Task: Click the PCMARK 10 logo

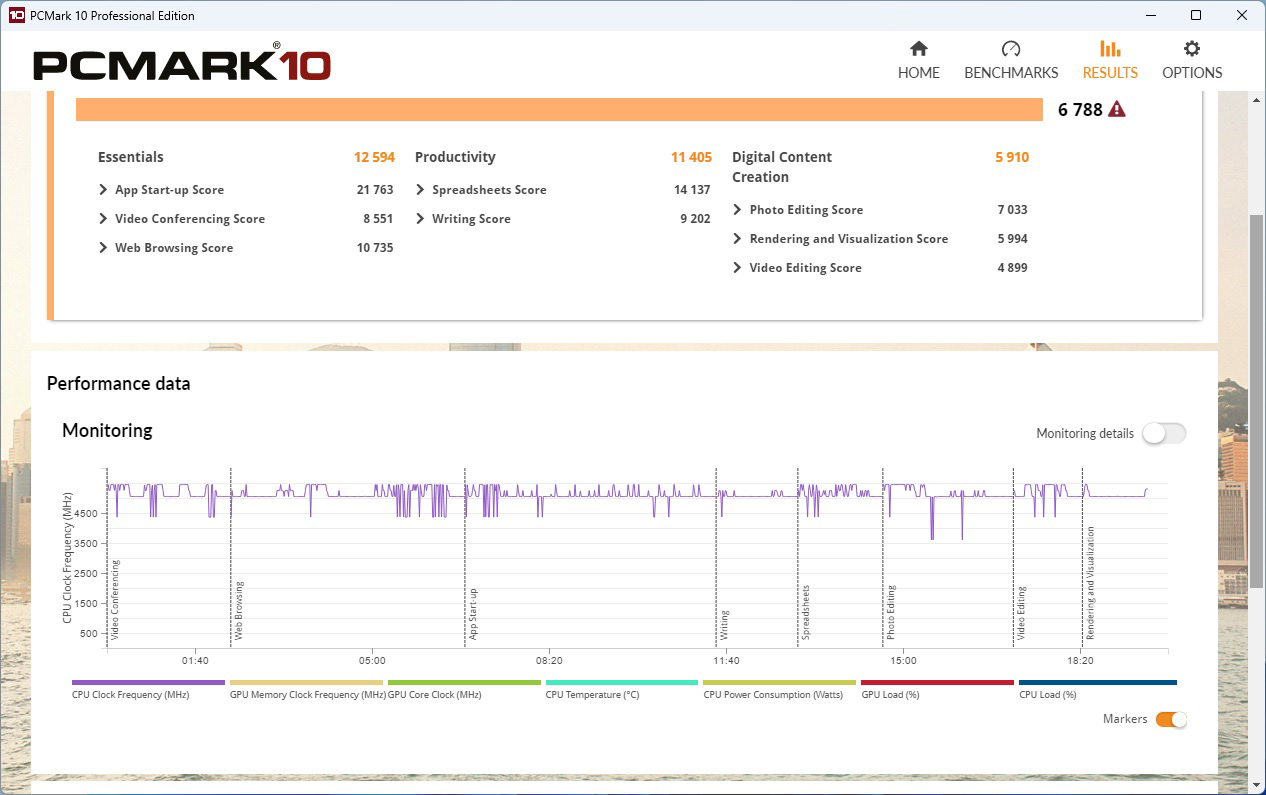Action: click(182, 63)
